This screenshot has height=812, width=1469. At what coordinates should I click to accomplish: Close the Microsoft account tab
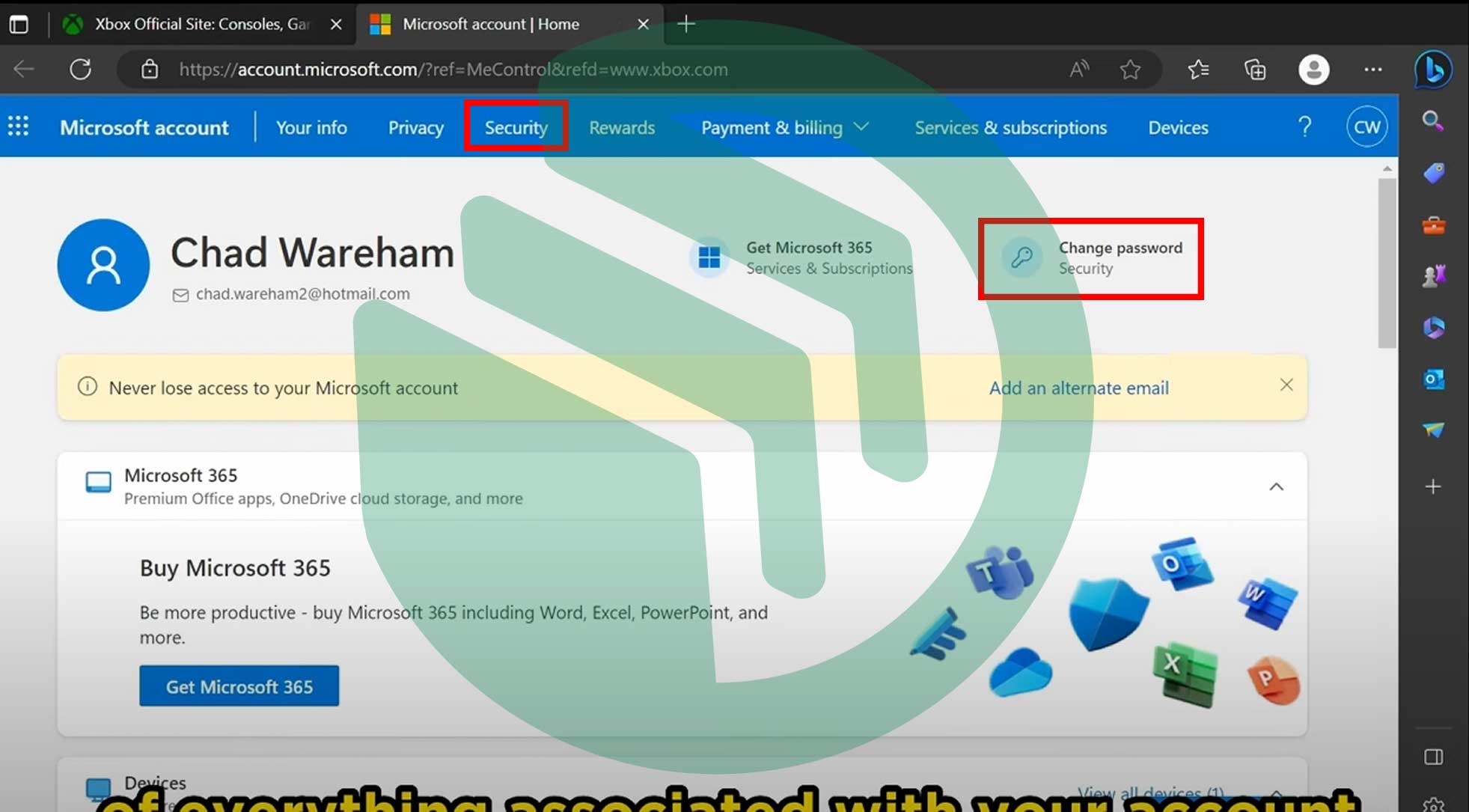(643, 24)
